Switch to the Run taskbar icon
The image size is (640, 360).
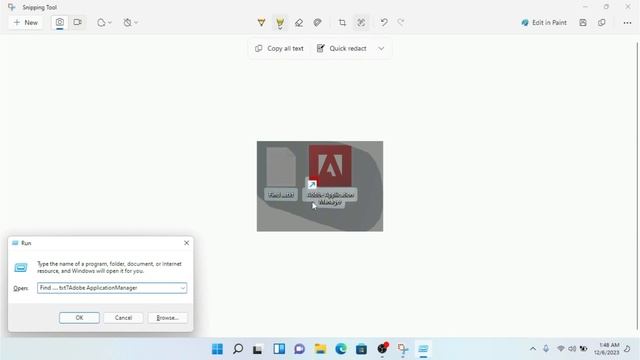(x=423, y=349)
